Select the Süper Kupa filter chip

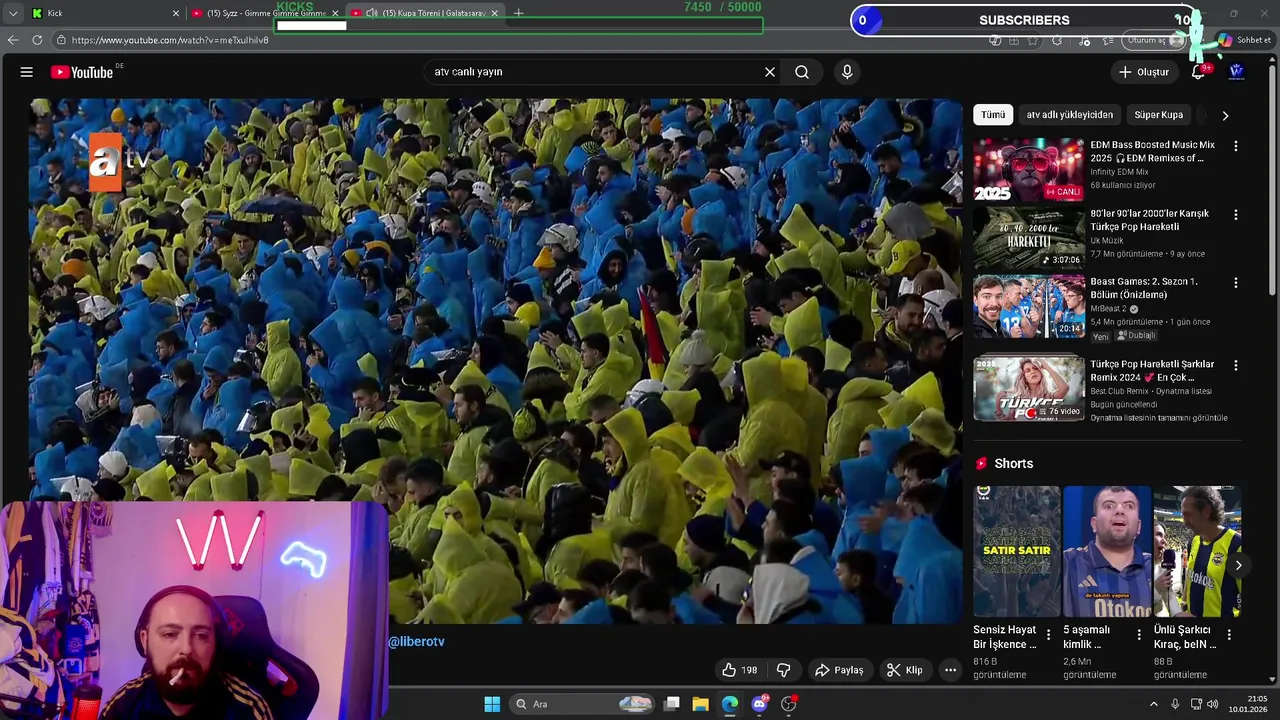pyautogui.click(x=1158, y=115)
